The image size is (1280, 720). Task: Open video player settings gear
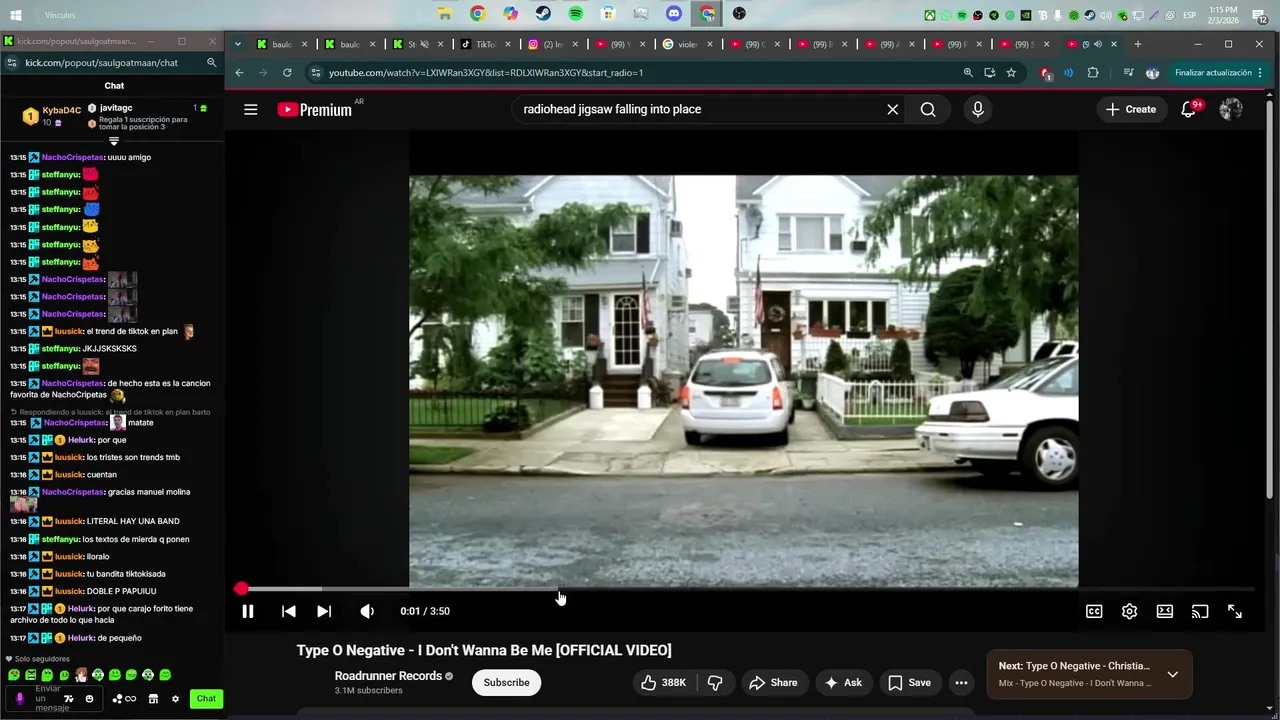pyautogui.click(x=1129, y=611)
